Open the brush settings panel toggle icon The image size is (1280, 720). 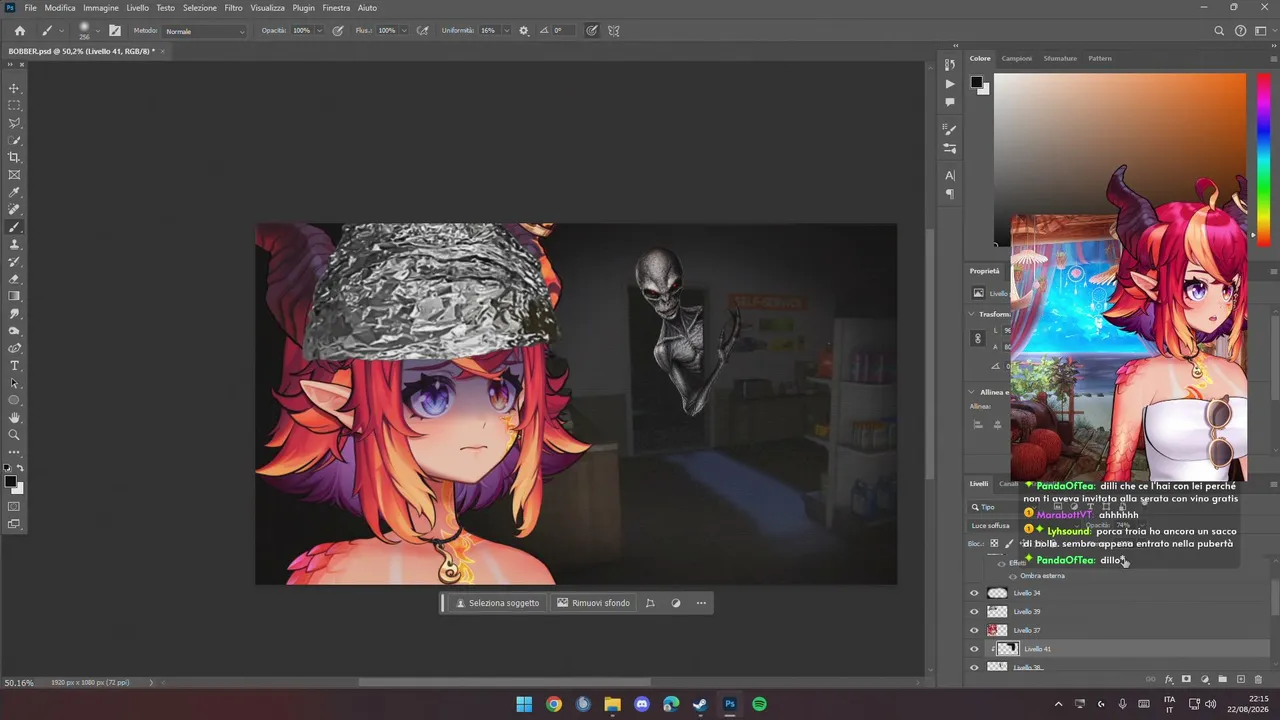click(115, 31)
